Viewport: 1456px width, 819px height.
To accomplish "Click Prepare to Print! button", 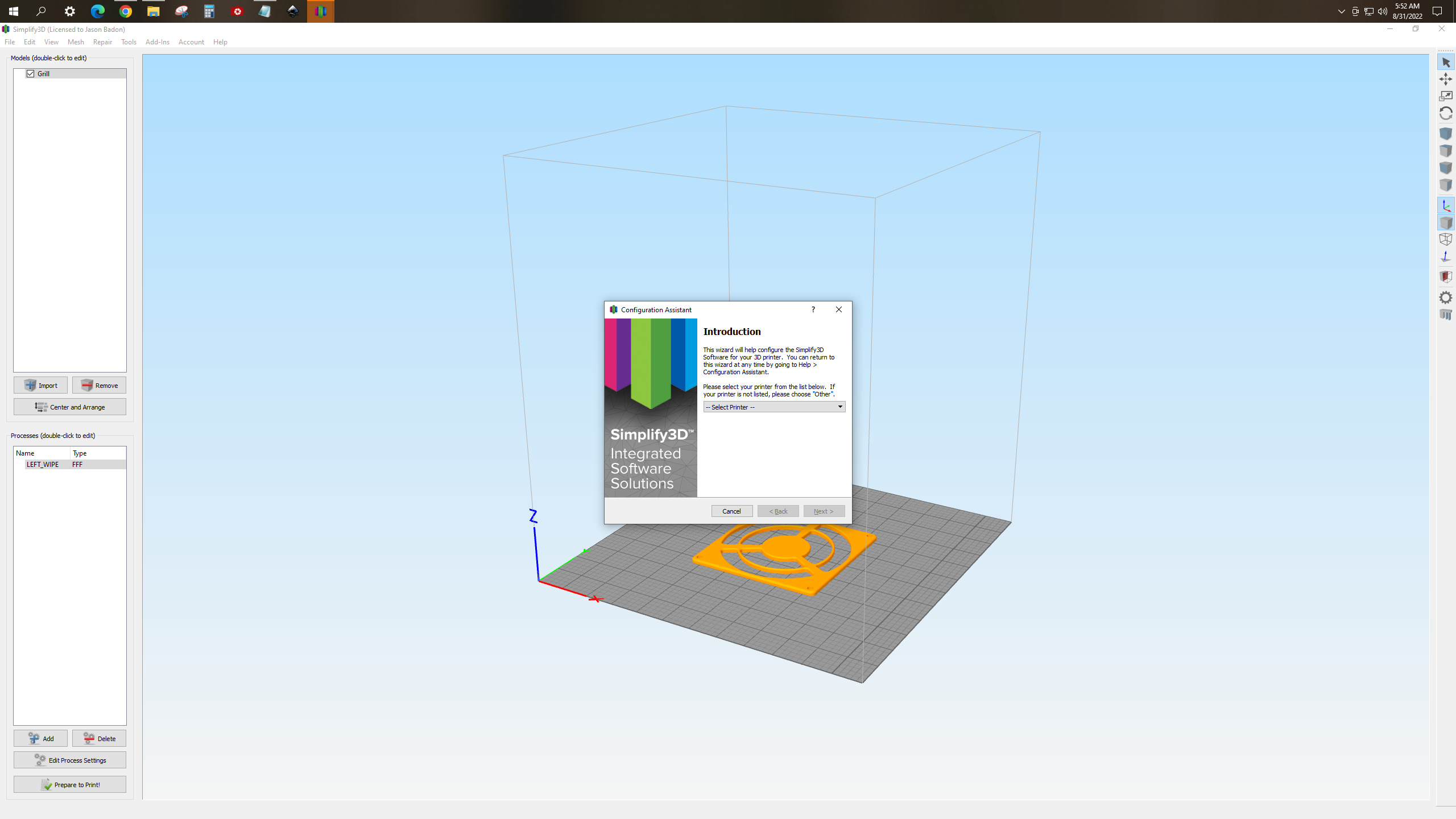I will point(70,785).
